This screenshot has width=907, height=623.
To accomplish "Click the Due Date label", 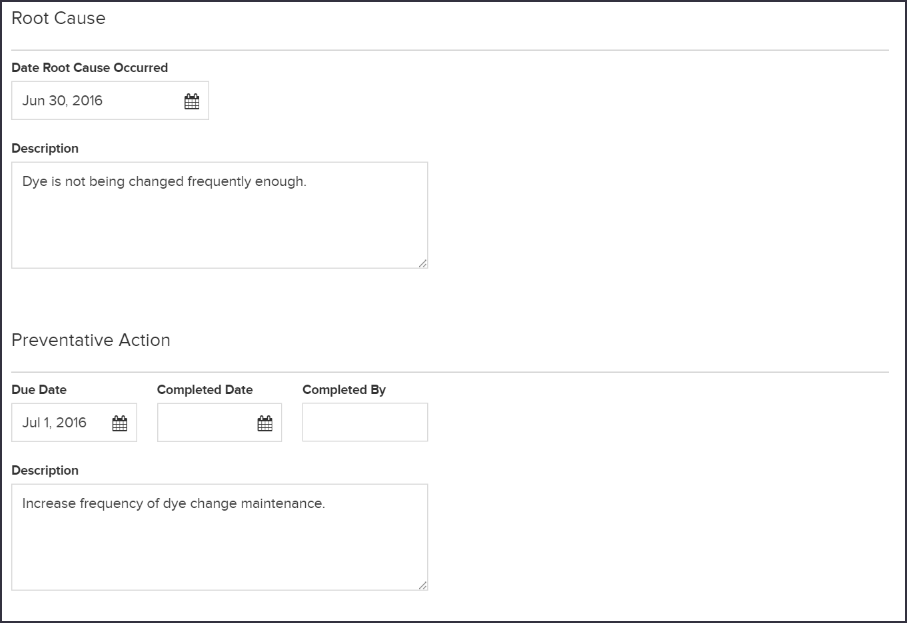I will pos(39,390).
